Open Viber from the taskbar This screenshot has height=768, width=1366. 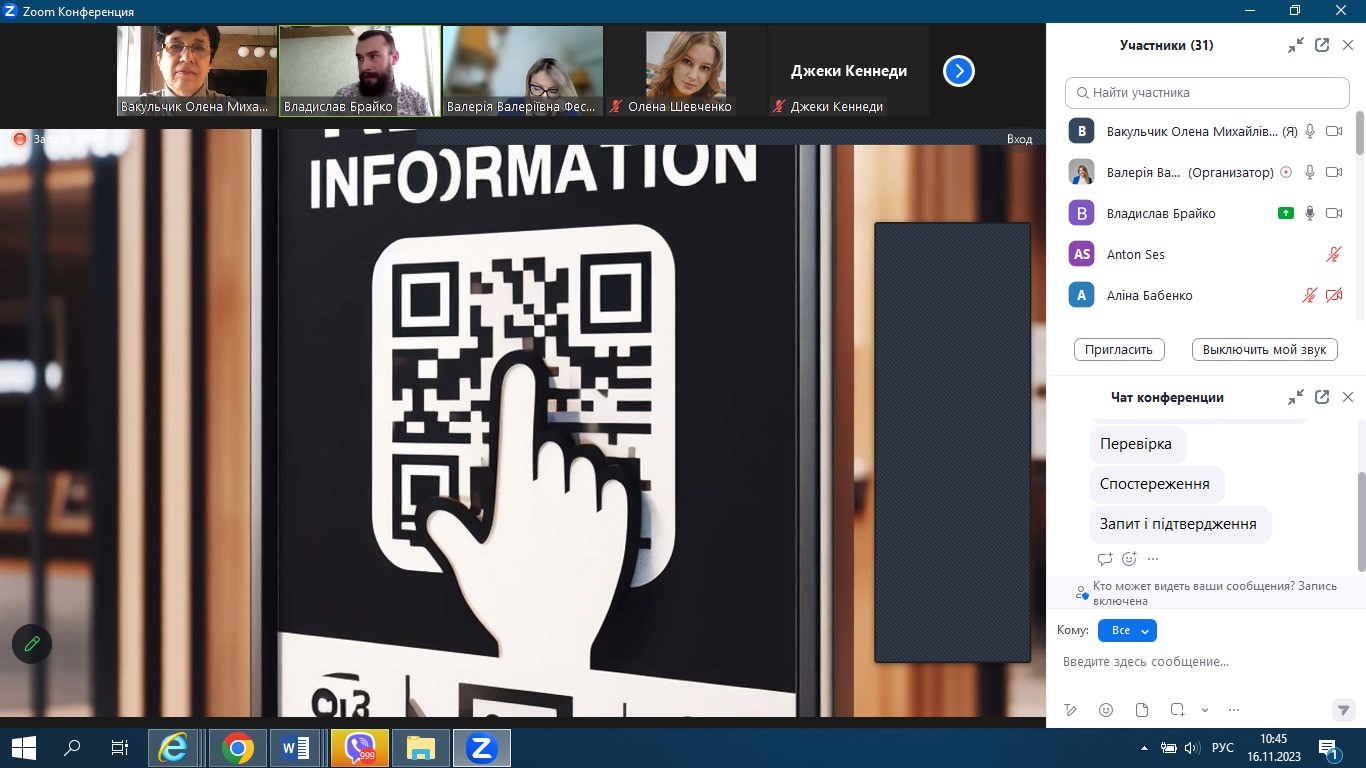click(359, 747)
